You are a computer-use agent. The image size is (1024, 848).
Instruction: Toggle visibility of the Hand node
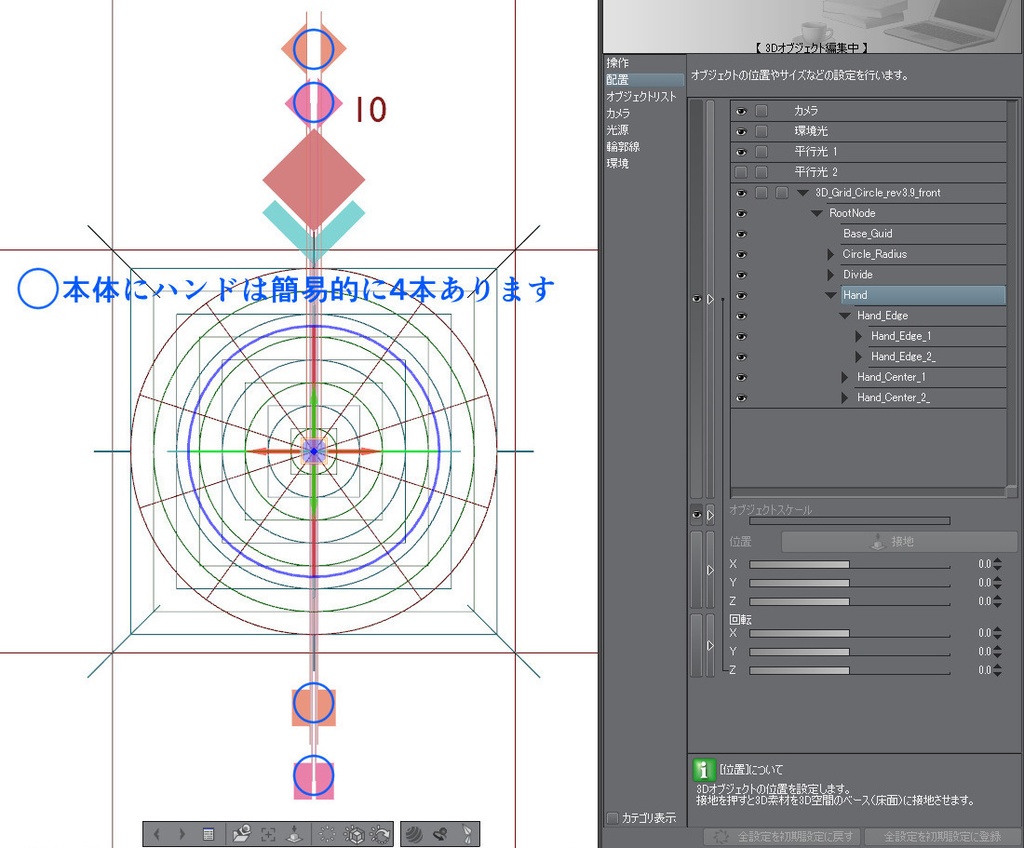[x=740, y=295]
